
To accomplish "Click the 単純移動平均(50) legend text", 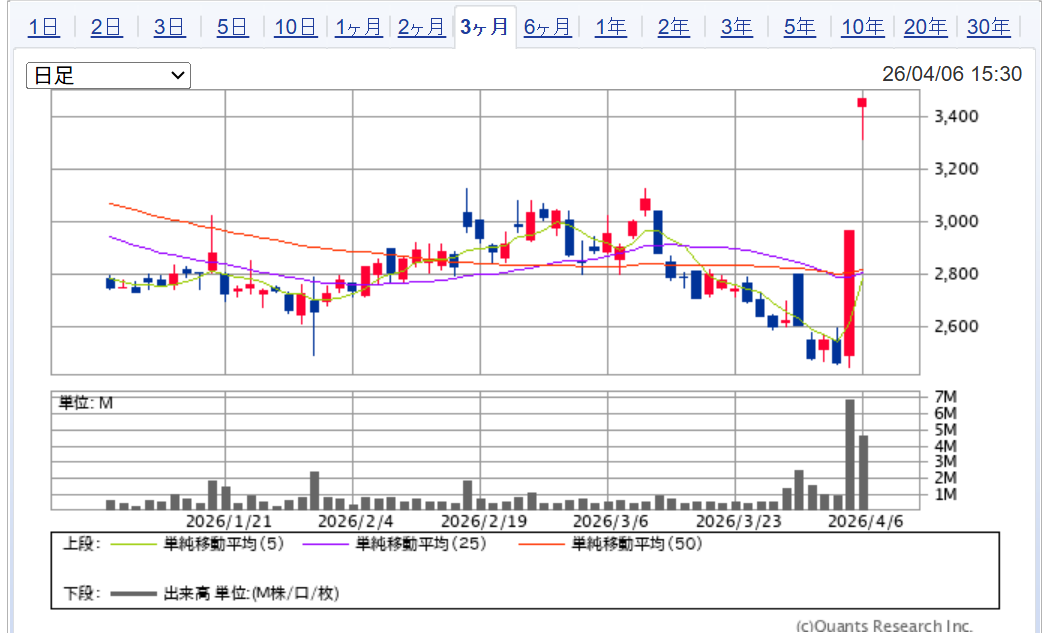I will pos(637,544).
